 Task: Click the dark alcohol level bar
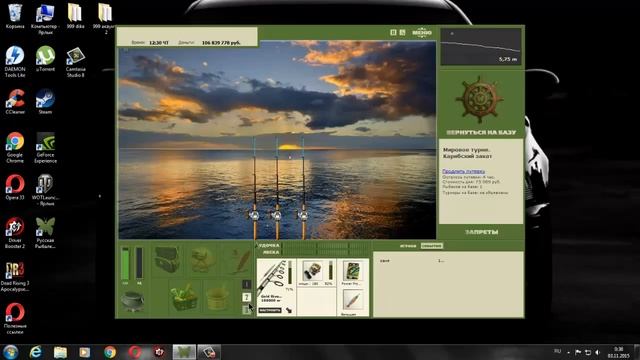[139, 263]
